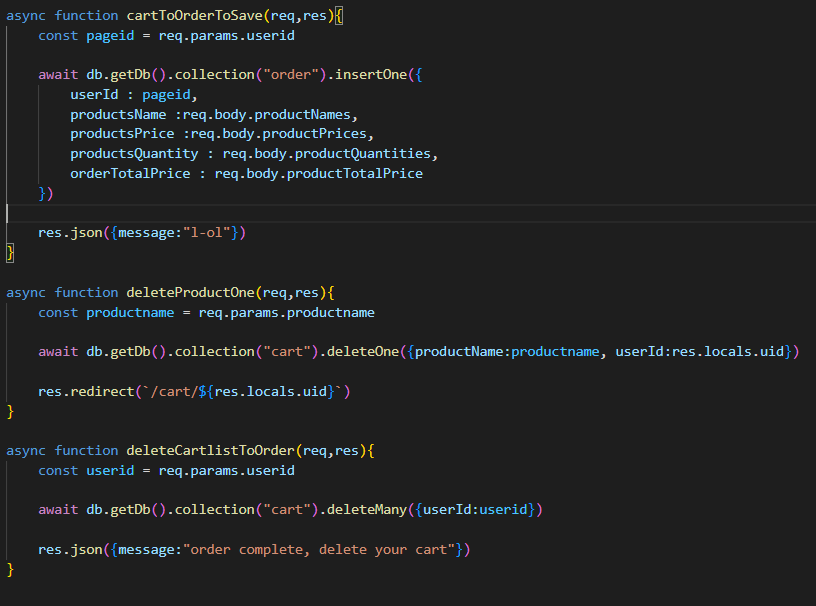This screenshot has width=816, height=606.
Task: Click req.body.productPrices value
Action: point(278,134)
